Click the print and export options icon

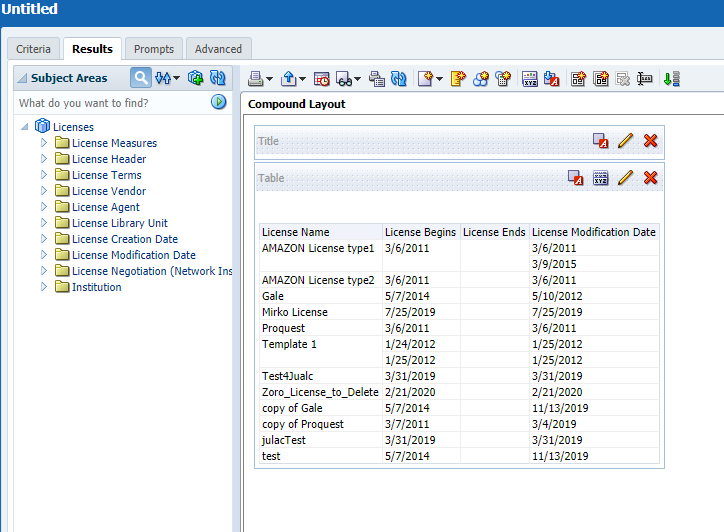[x=377, y=79]
